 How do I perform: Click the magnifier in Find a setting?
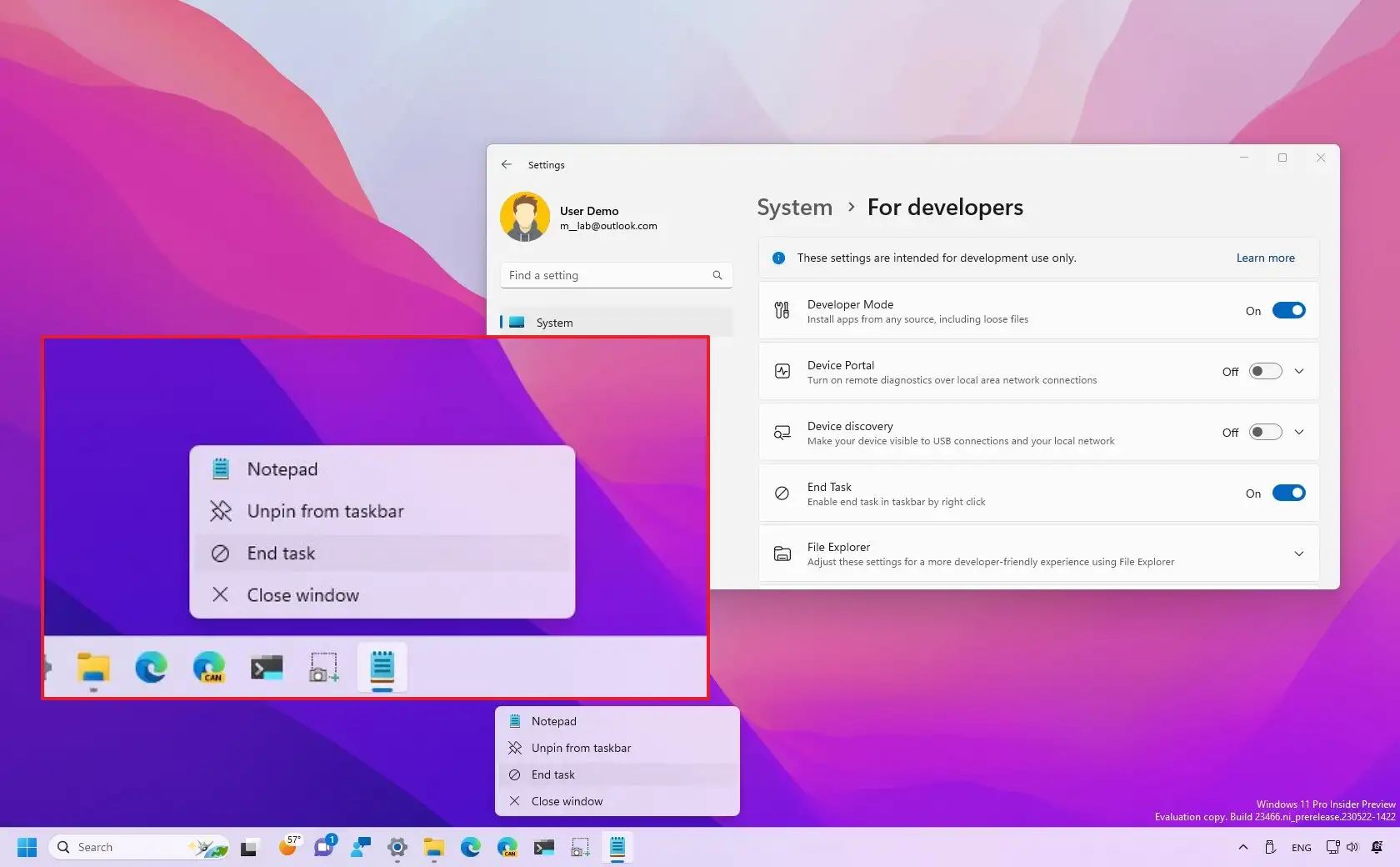(717, 275)
